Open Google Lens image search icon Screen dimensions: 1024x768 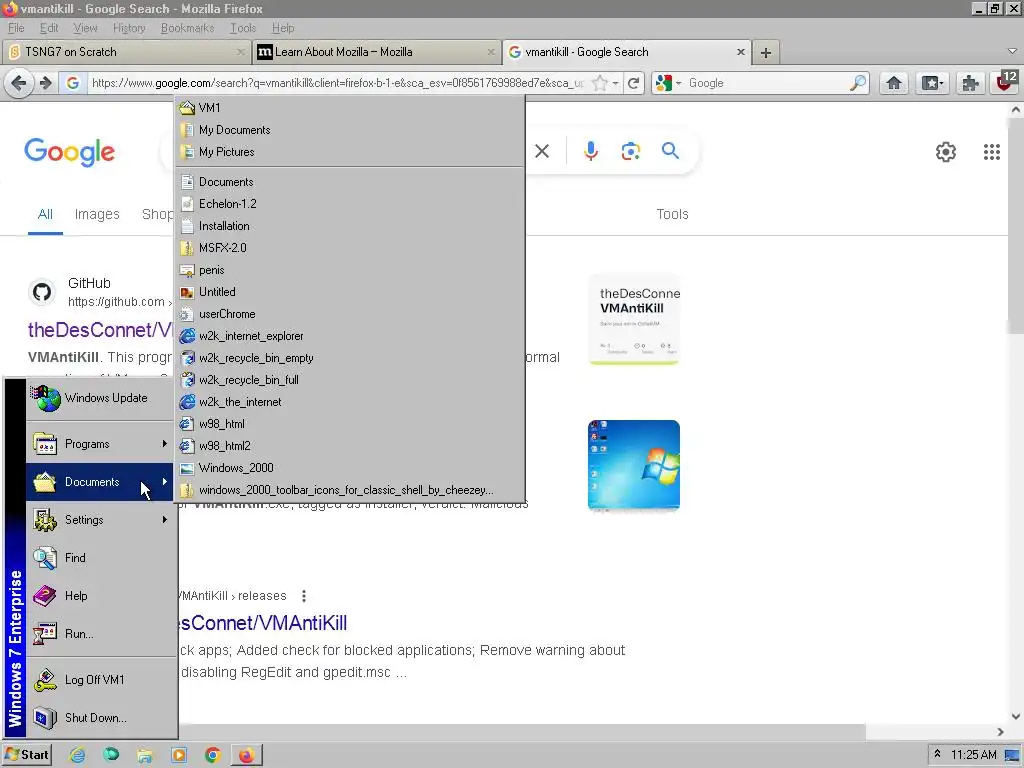(630, 152)
